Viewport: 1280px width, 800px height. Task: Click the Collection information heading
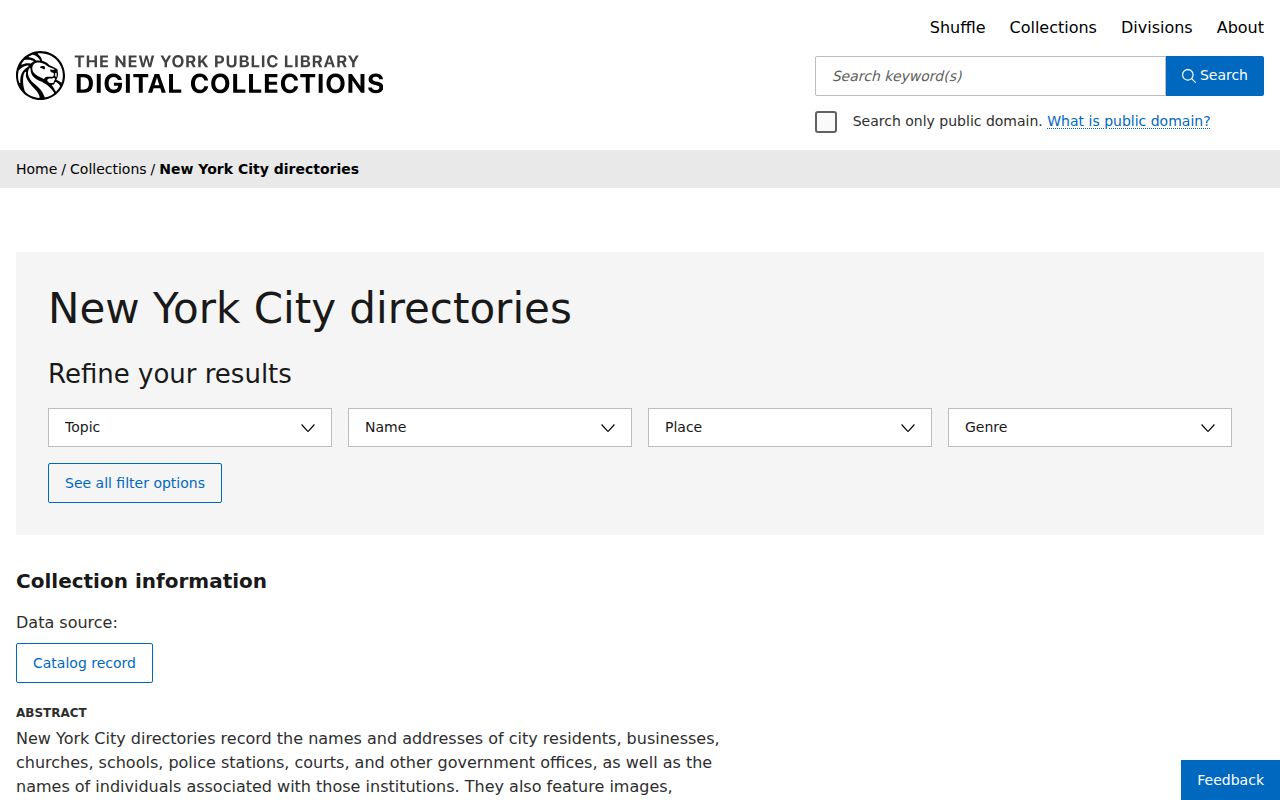click(141, 581)
